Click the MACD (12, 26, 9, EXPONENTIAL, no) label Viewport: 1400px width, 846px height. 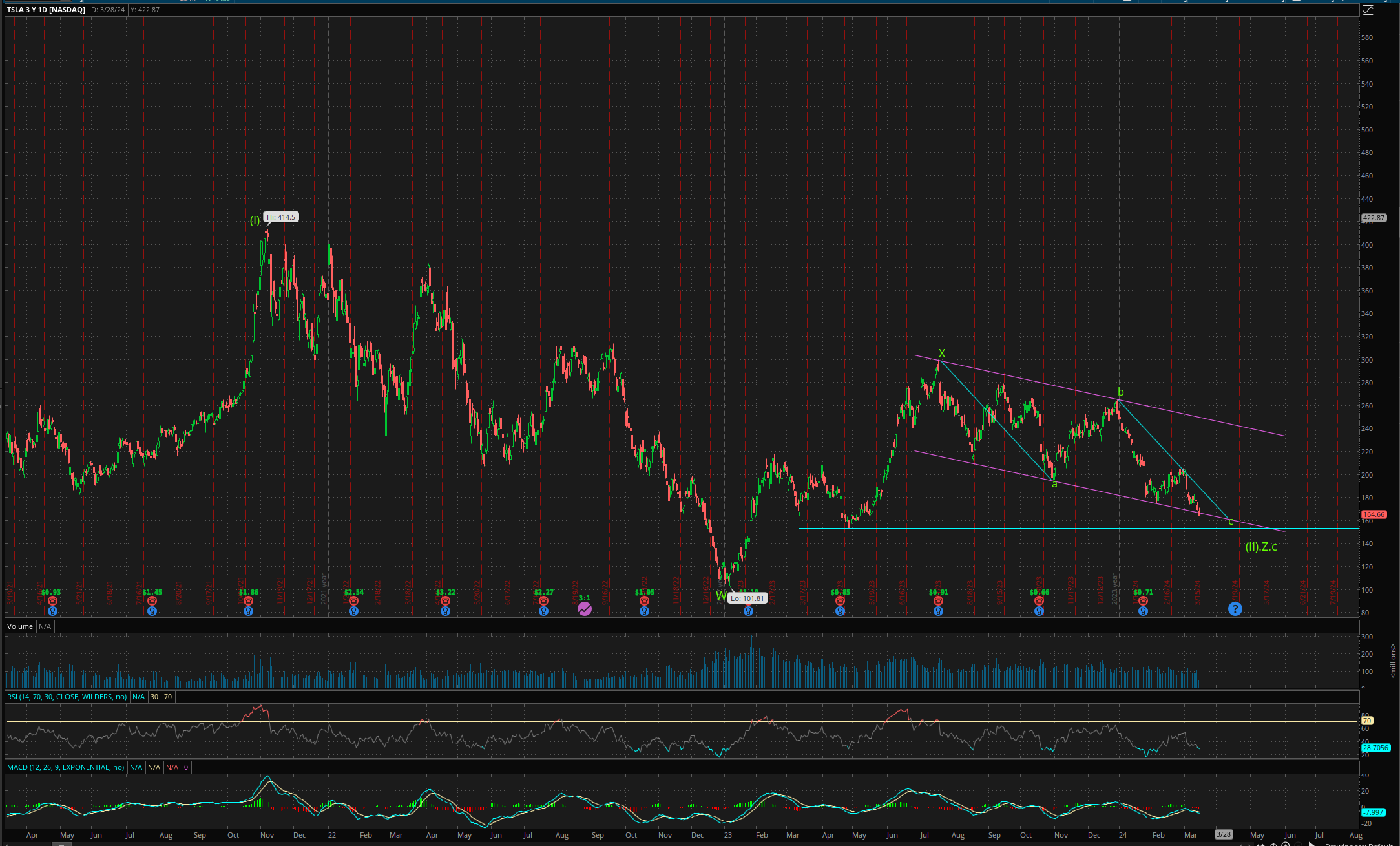65,767
